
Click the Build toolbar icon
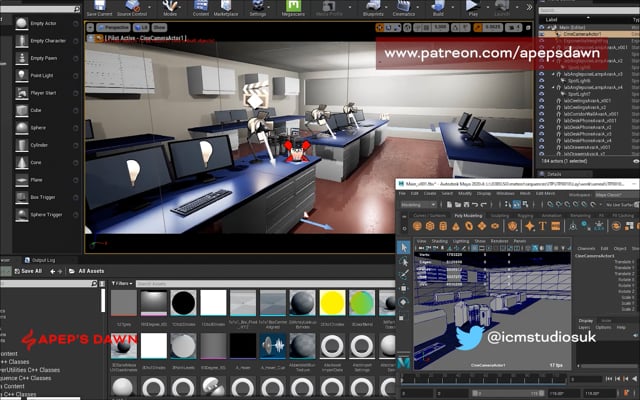[x=438, y=7]
